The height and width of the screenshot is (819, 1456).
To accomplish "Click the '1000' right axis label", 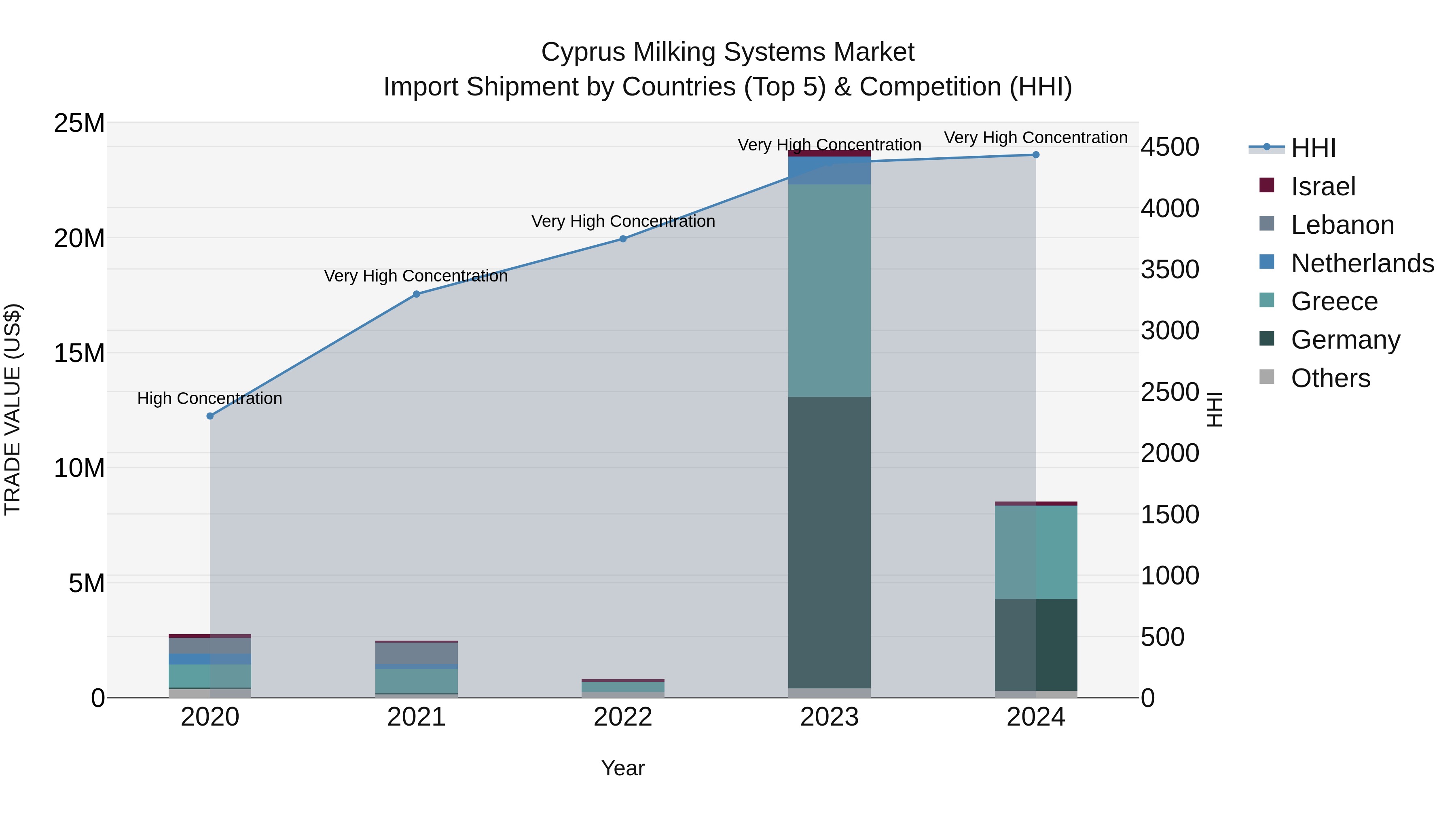I will click(x=1170, y=576).
